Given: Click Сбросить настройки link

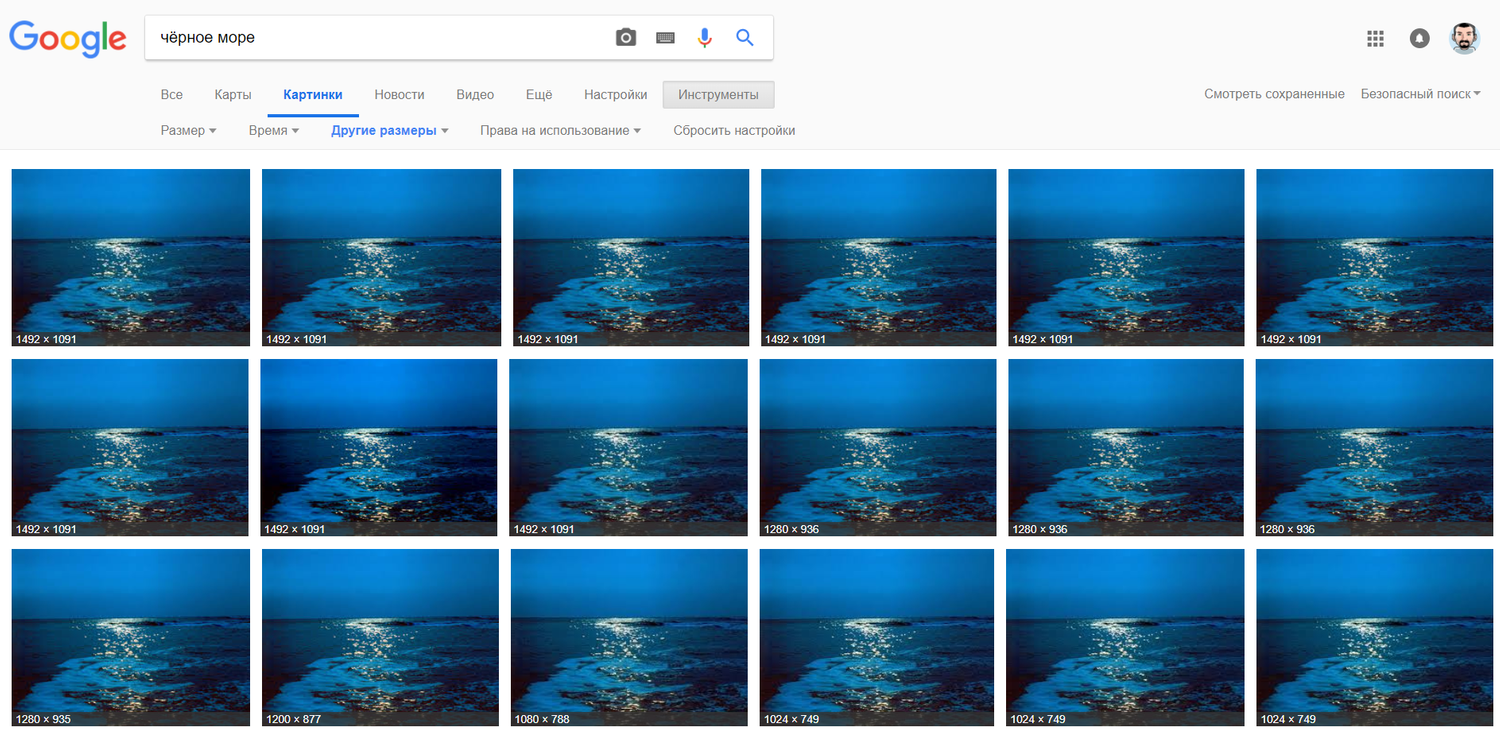Looking at the screenshot, I should pyautogui.click(x=734, y=131).
